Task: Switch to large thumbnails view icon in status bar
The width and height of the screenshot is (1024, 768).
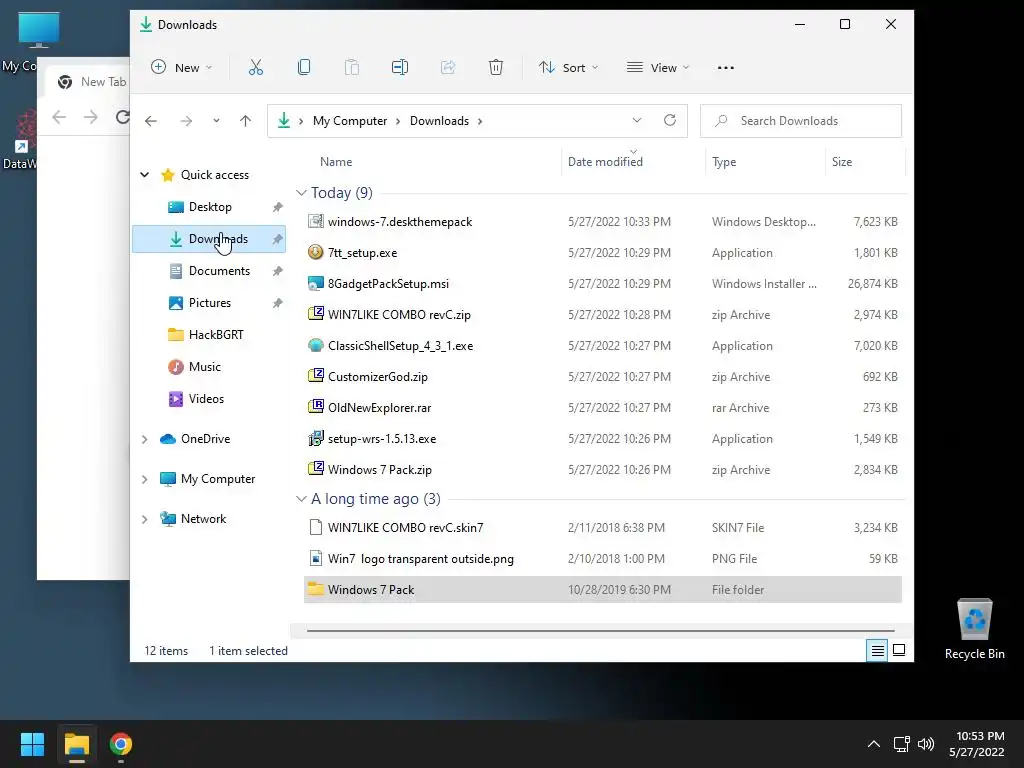Action: click(899, 650)
